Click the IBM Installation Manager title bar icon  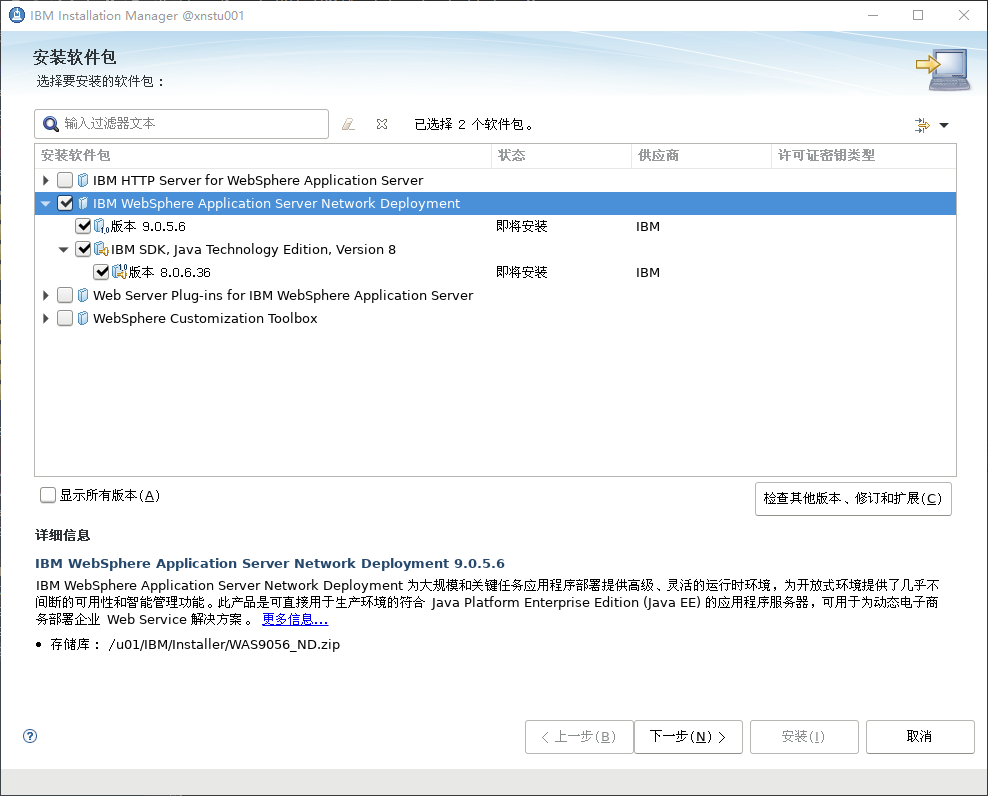click(17, 15)
